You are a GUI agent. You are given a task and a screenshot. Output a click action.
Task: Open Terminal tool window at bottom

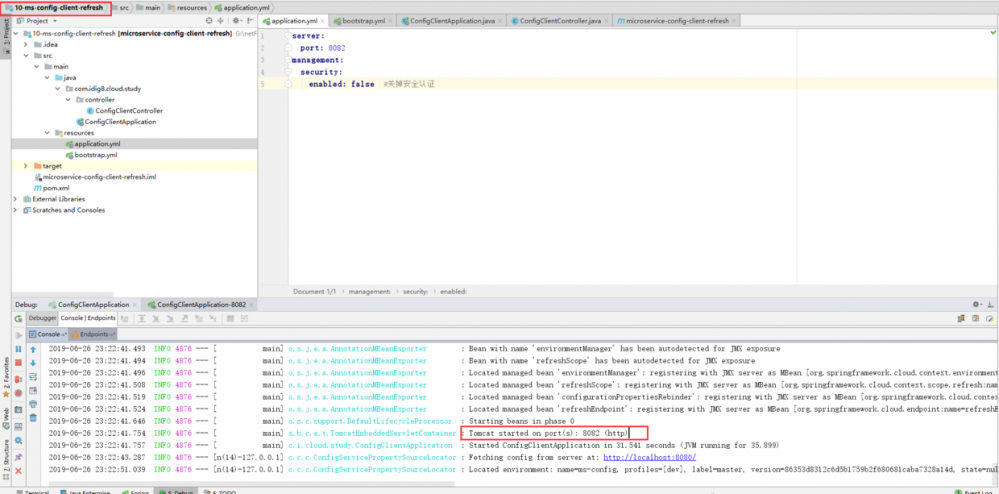[x=33, y=492]
